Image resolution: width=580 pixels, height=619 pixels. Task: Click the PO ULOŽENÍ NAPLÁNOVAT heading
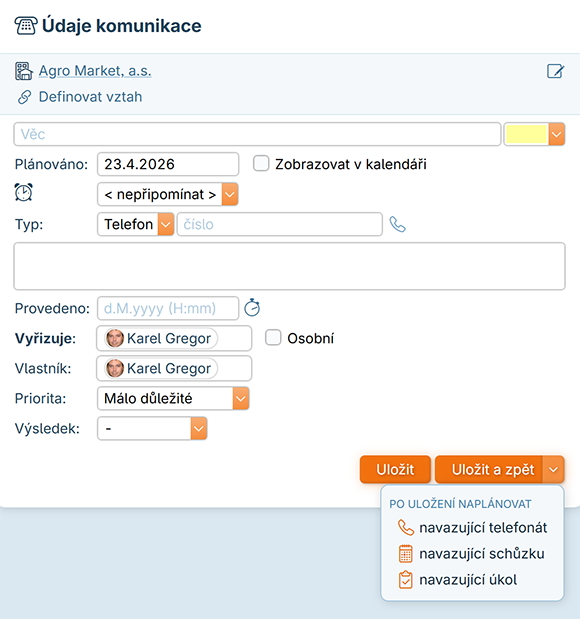(x=460, y=504)
